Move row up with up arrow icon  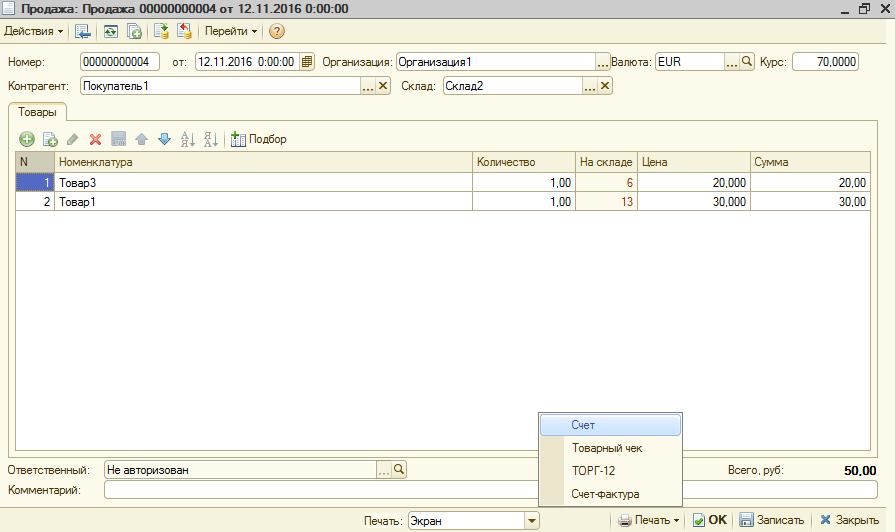(142, 139)
